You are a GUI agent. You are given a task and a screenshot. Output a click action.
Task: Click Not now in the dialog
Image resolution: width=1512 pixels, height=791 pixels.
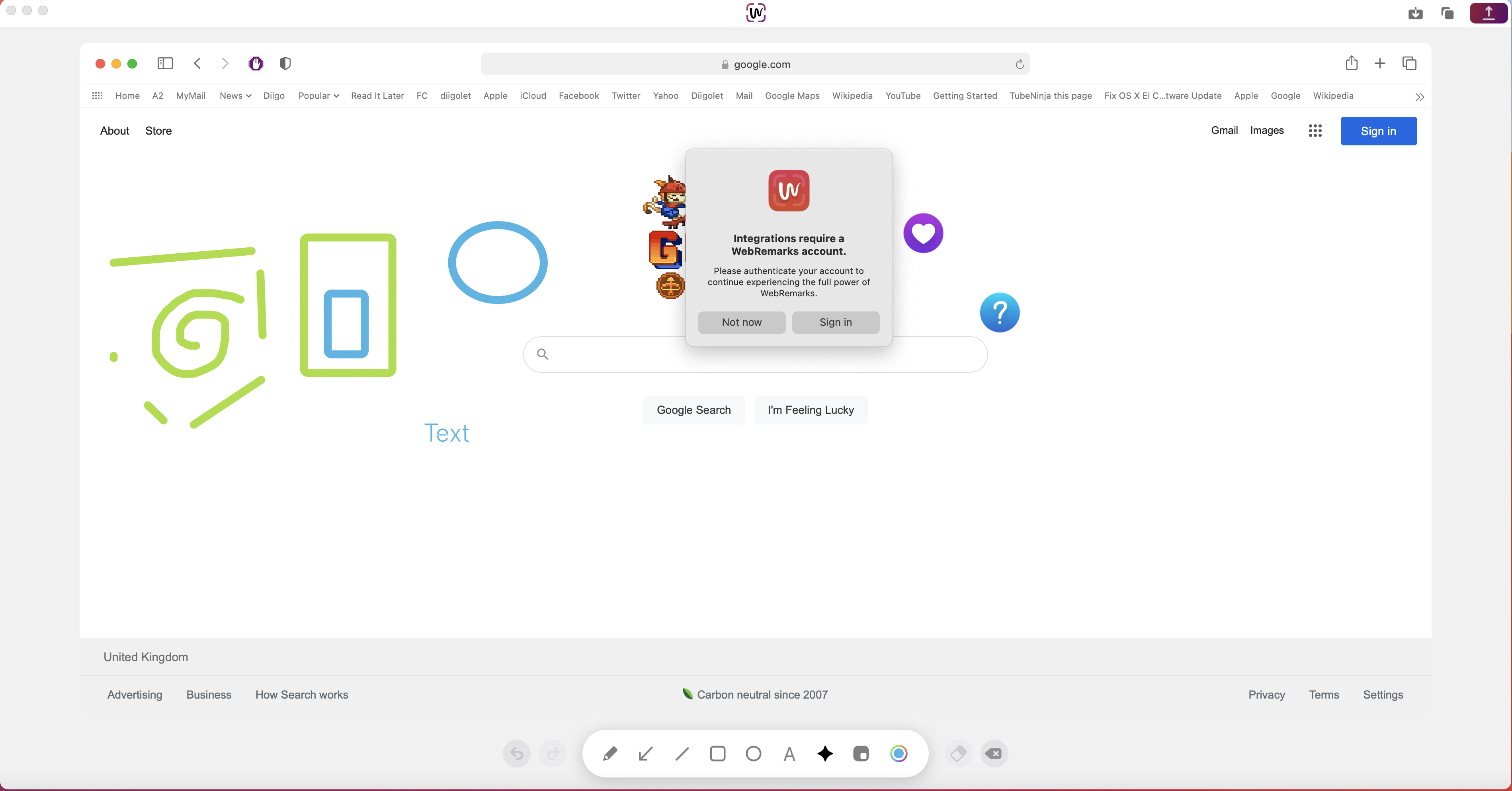click(x=742, y=322)
